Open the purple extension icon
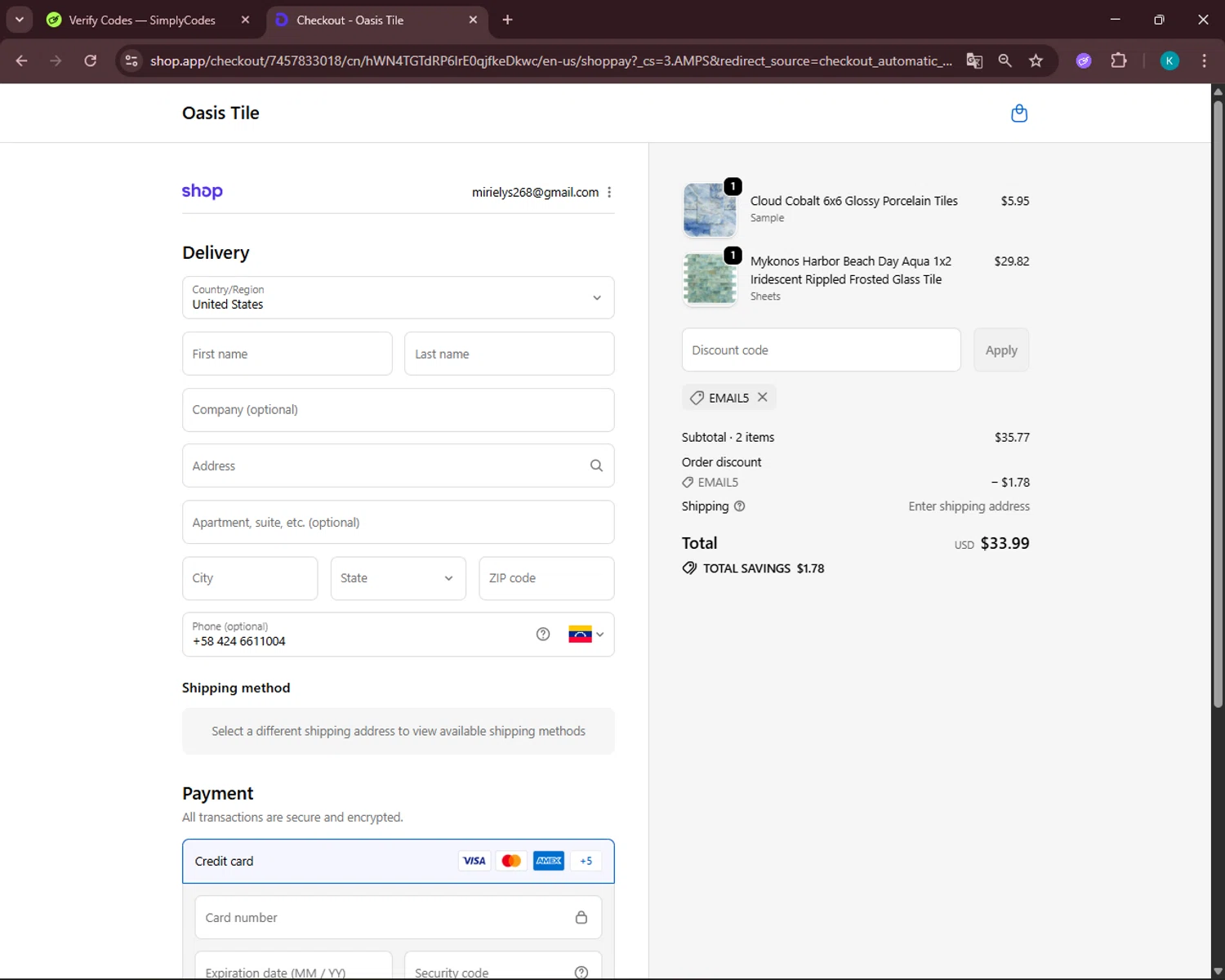The width and height of the screenshot is (1225, 980). tap(1084, 60)
